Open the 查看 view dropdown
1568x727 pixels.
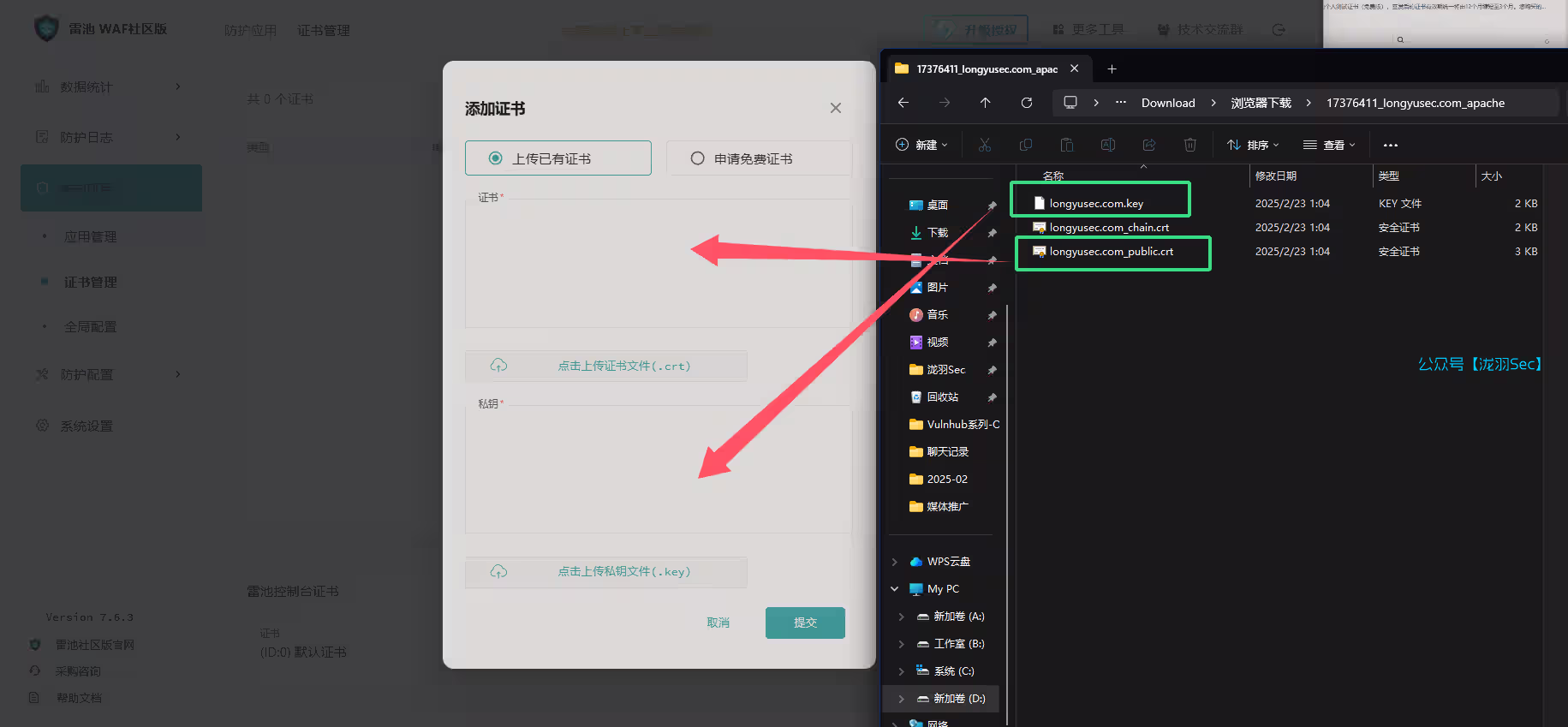coord(1329,145)
